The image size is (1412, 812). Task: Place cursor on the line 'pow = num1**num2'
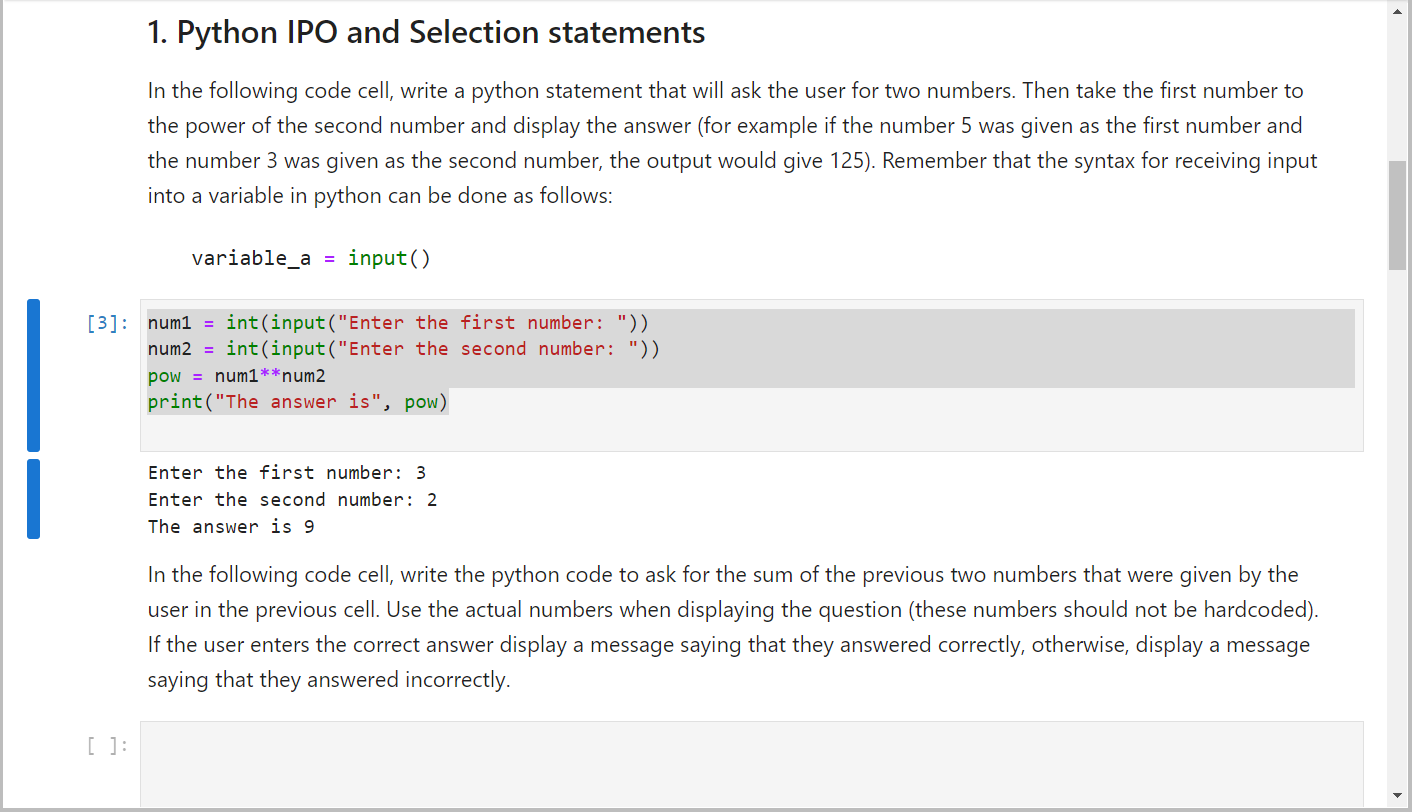235,375
